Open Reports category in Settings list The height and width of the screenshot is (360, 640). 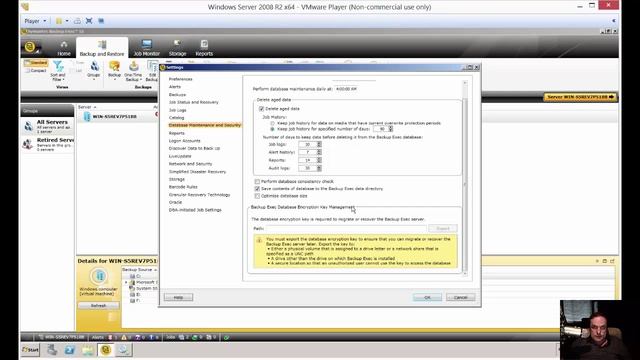pyautogui.click(x=177, y=133)
